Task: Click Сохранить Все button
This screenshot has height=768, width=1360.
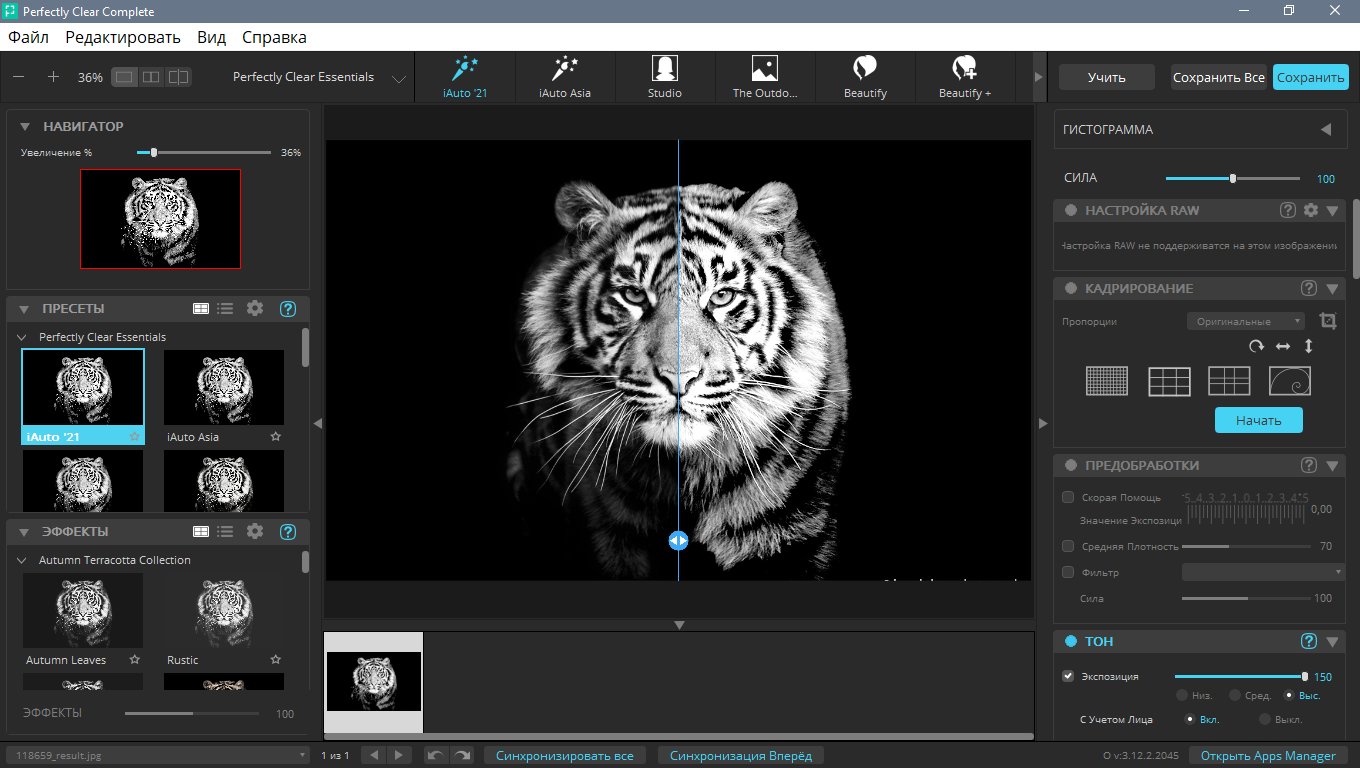Action: 1219,77
